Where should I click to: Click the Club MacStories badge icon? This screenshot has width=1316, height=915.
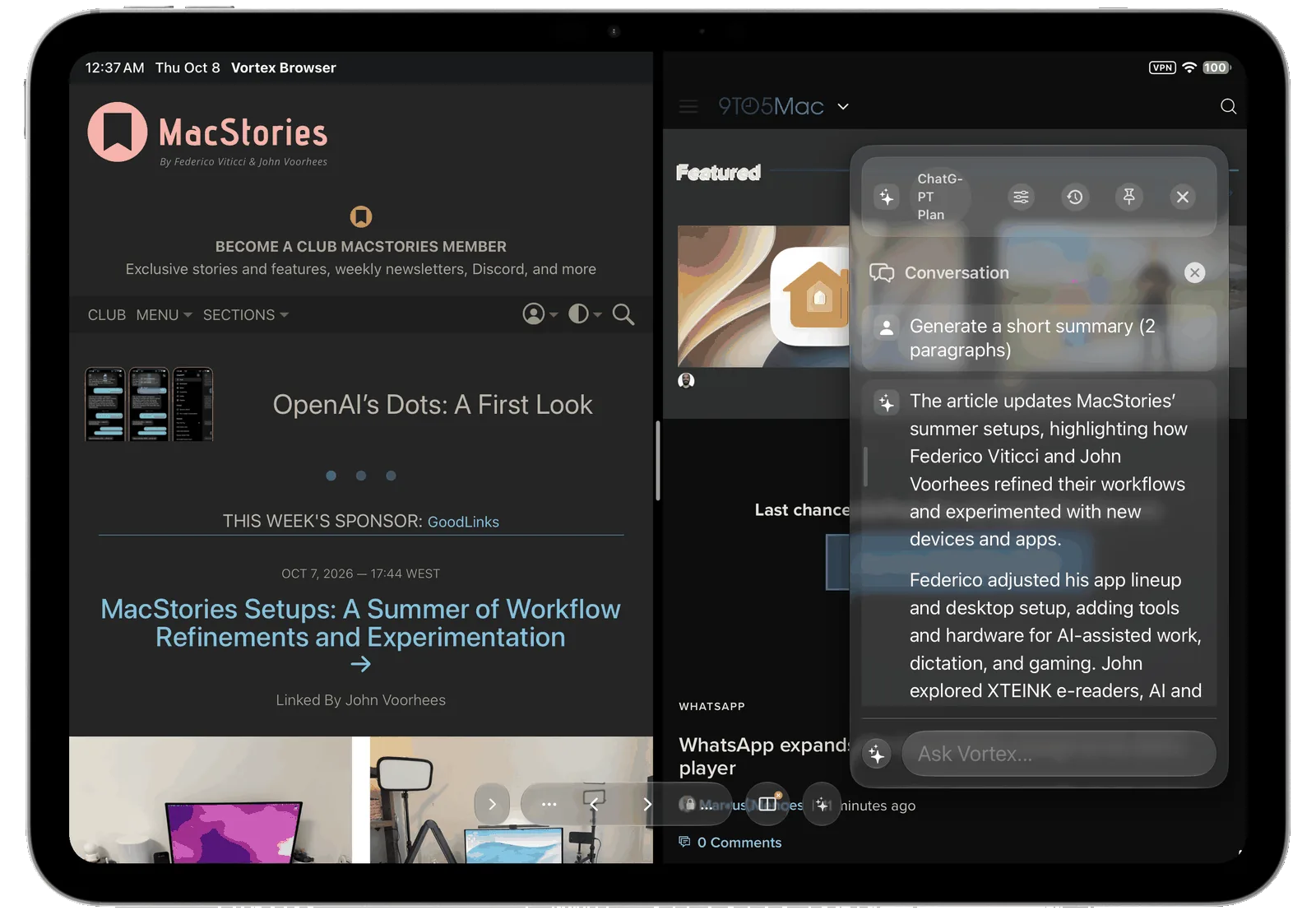pos(361,216)
